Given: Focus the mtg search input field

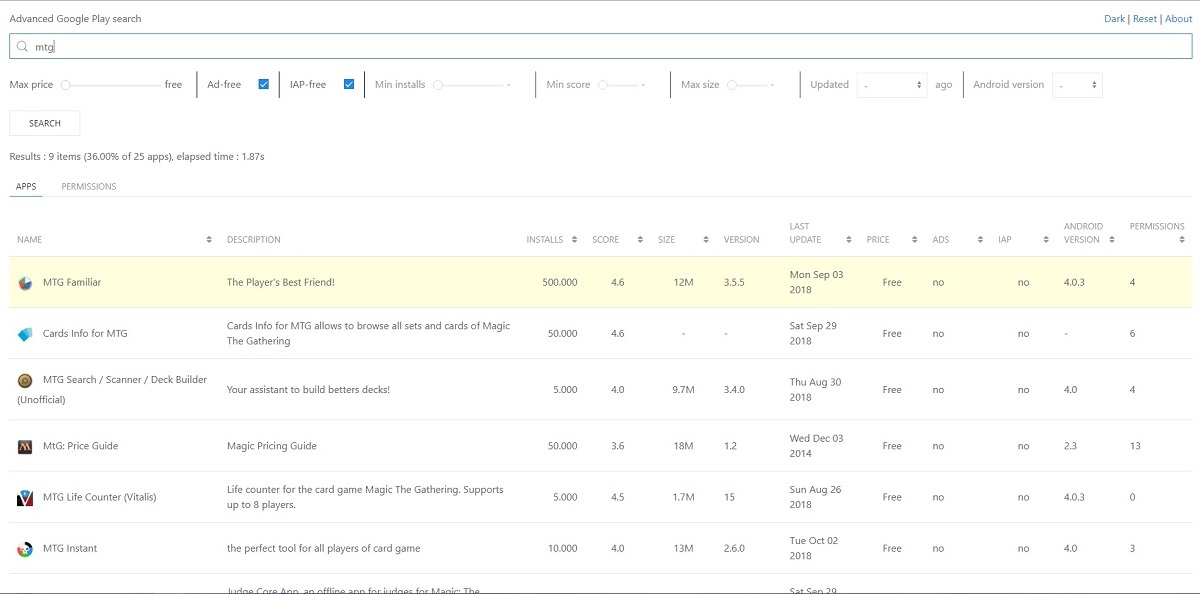Looking at the screenshot, I should [x=600, y=46].
